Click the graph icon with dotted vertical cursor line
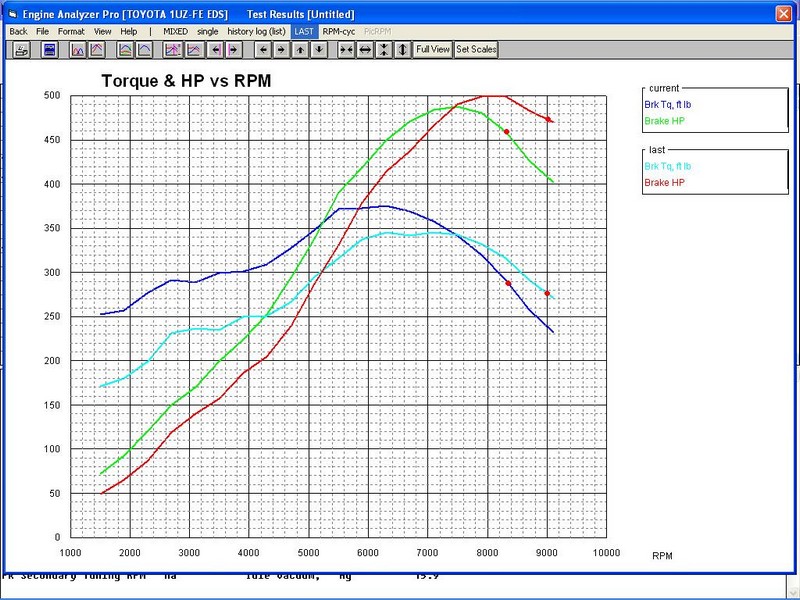Viewport: 800px width, 600px height. [x=173, y=49]
